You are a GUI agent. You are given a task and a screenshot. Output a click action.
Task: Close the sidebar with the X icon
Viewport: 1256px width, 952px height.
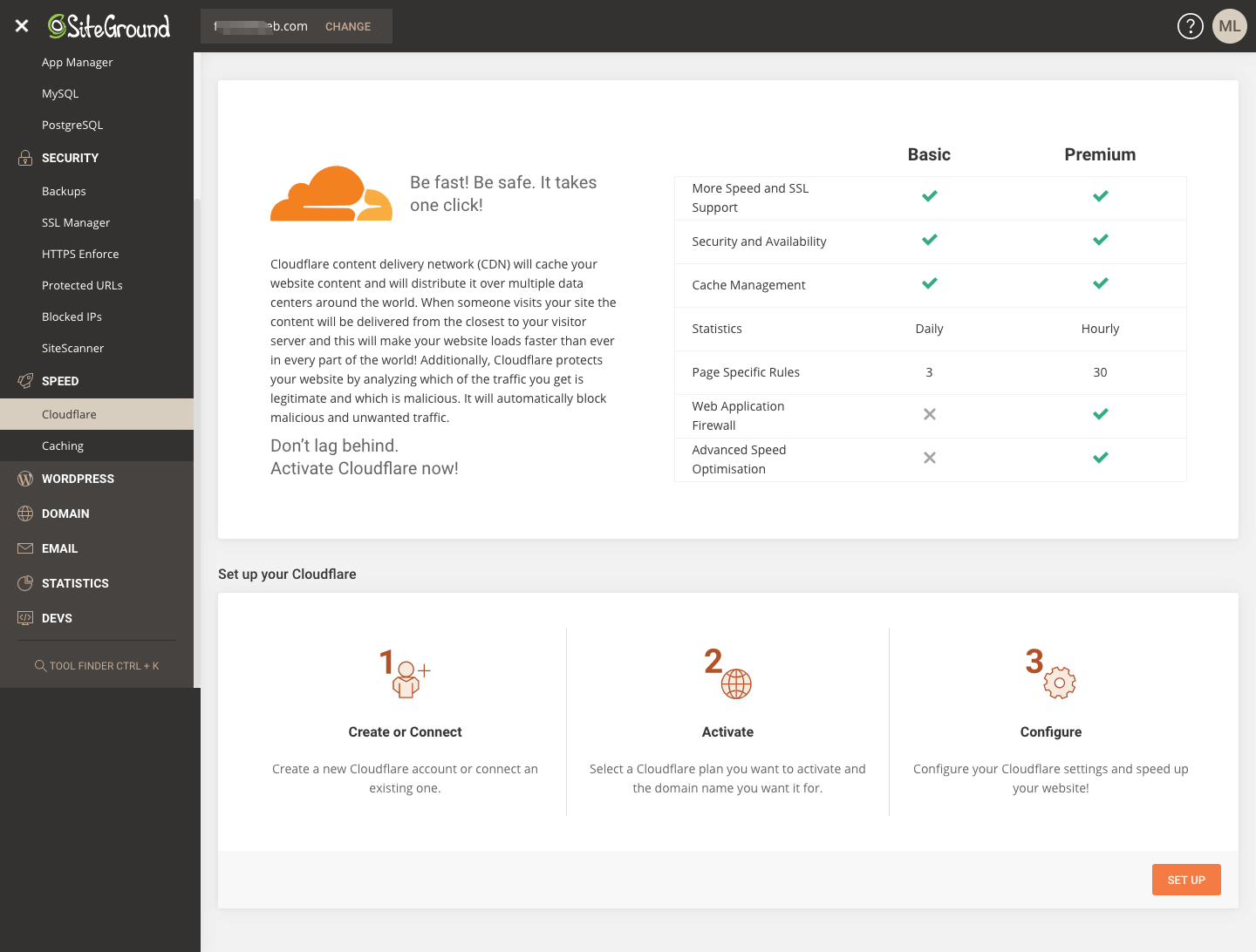[x=22, y=26]
